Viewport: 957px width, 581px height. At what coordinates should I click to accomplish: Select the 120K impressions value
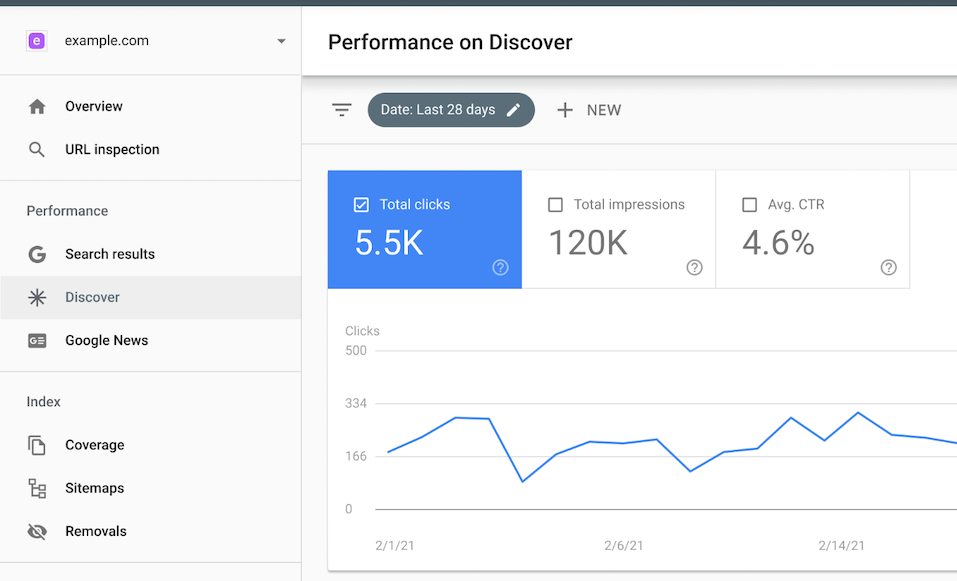tap(588, 243)
